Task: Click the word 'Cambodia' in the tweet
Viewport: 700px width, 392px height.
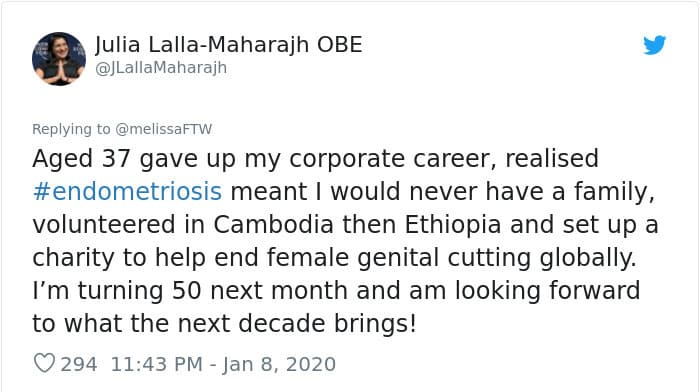Action: pyautogui.click(x=273, y=225)
